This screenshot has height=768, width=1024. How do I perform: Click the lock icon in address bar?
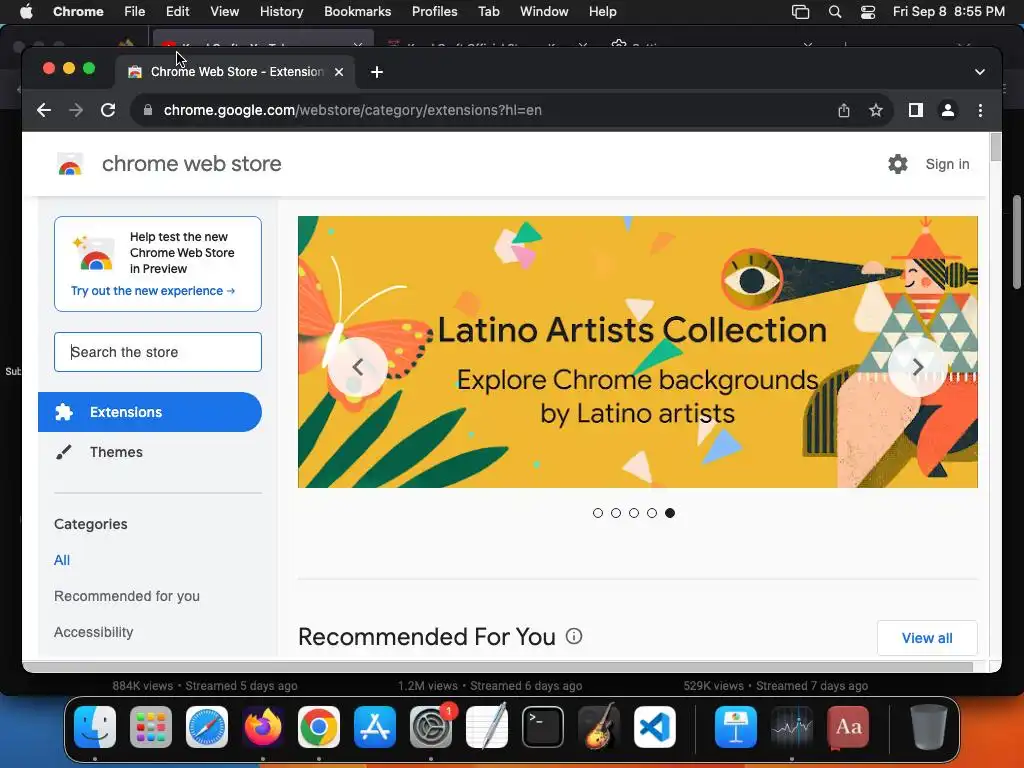pos(148,110)
